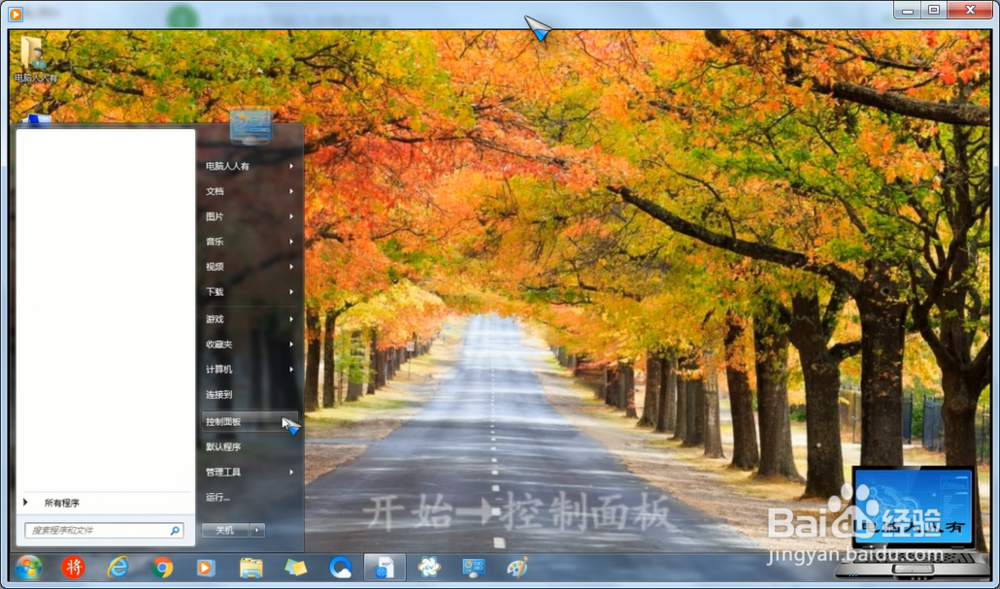Expand the 计算机 submenu arrow

[291, 369]
